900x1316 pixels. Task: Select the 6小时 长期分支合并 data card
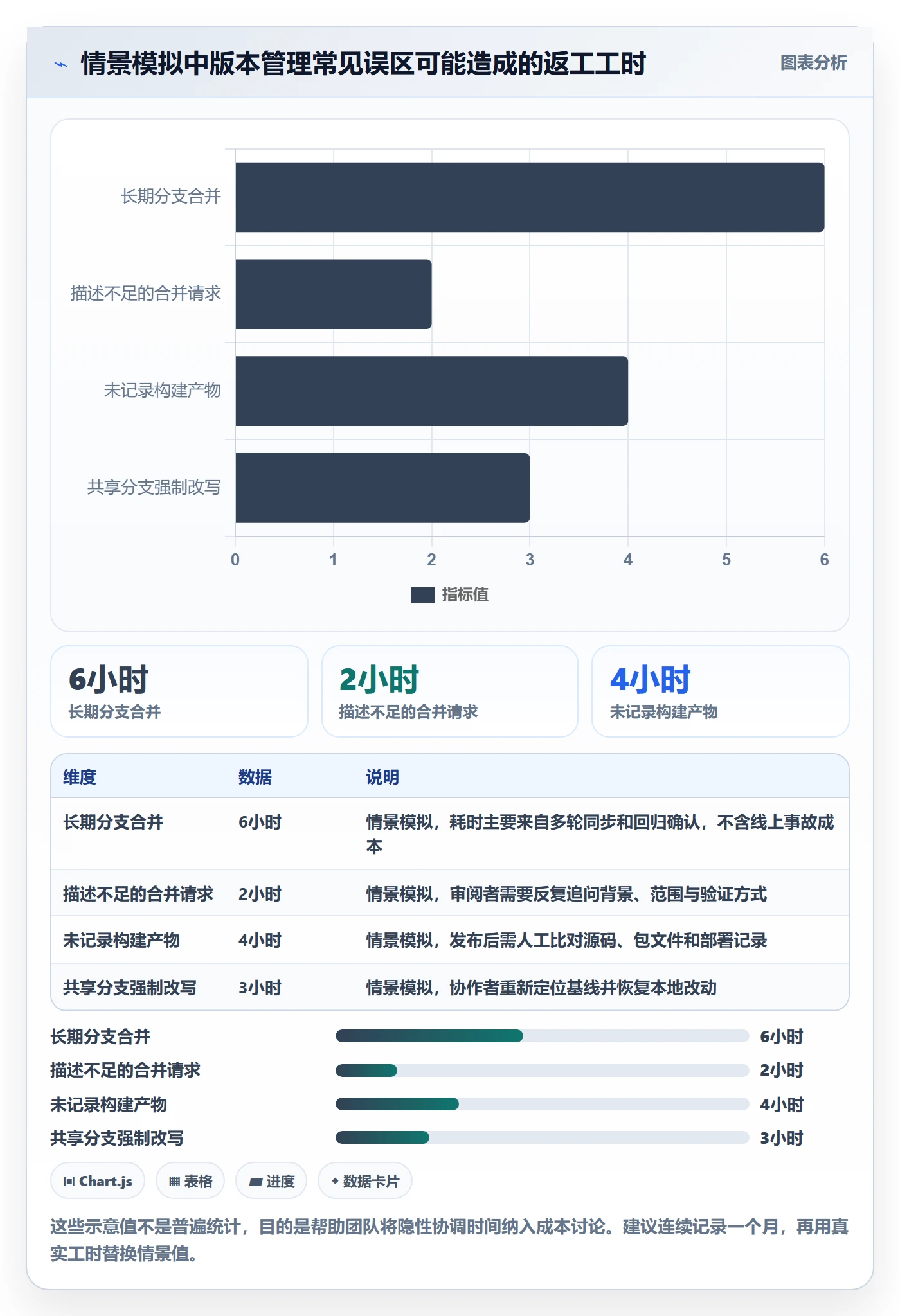pyautogui.click(x=179, y=691)
